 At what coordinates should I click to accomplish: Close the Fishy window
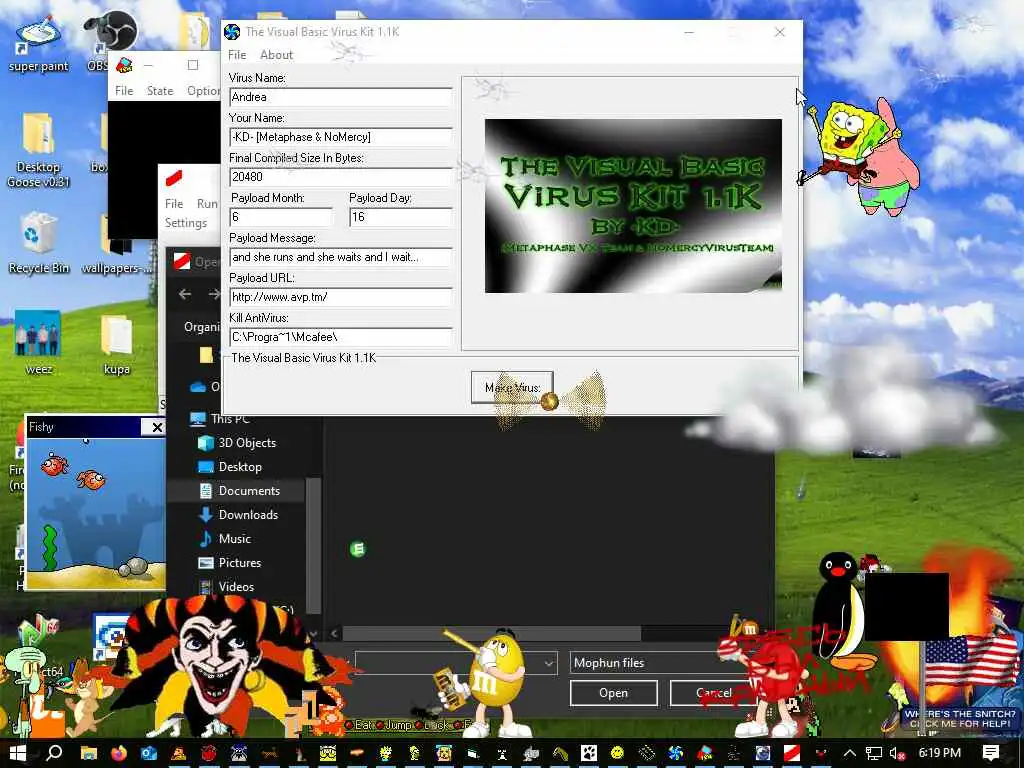(156, 427)
